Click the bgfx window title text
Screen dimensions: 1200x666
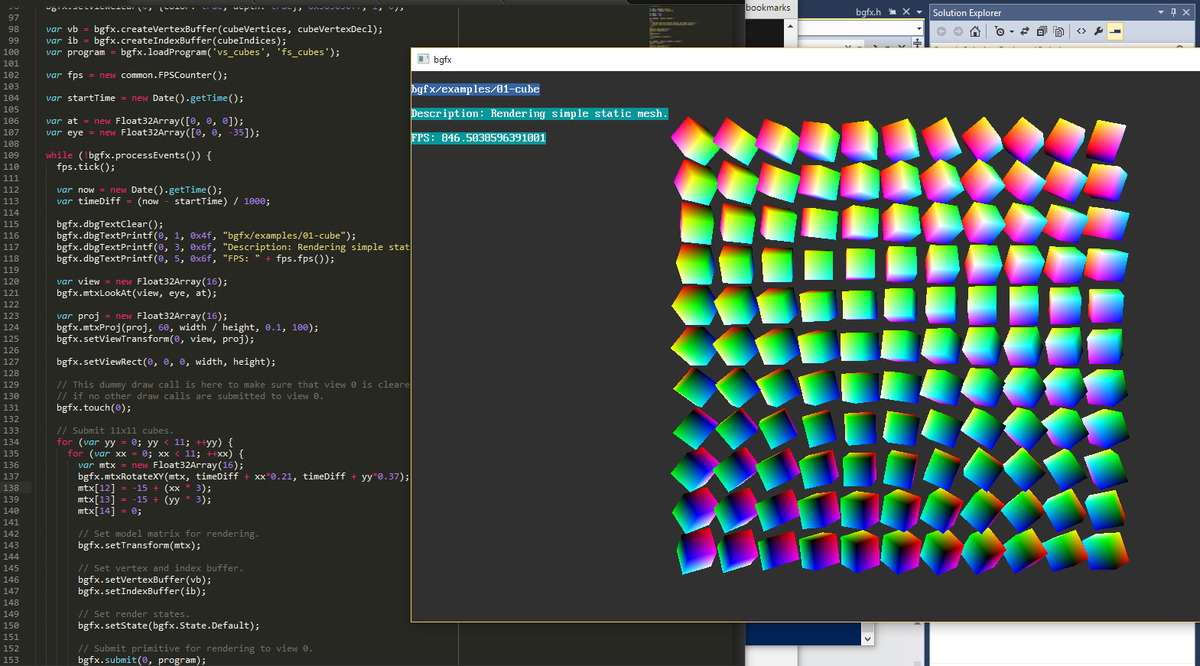(x=443, y=60)
